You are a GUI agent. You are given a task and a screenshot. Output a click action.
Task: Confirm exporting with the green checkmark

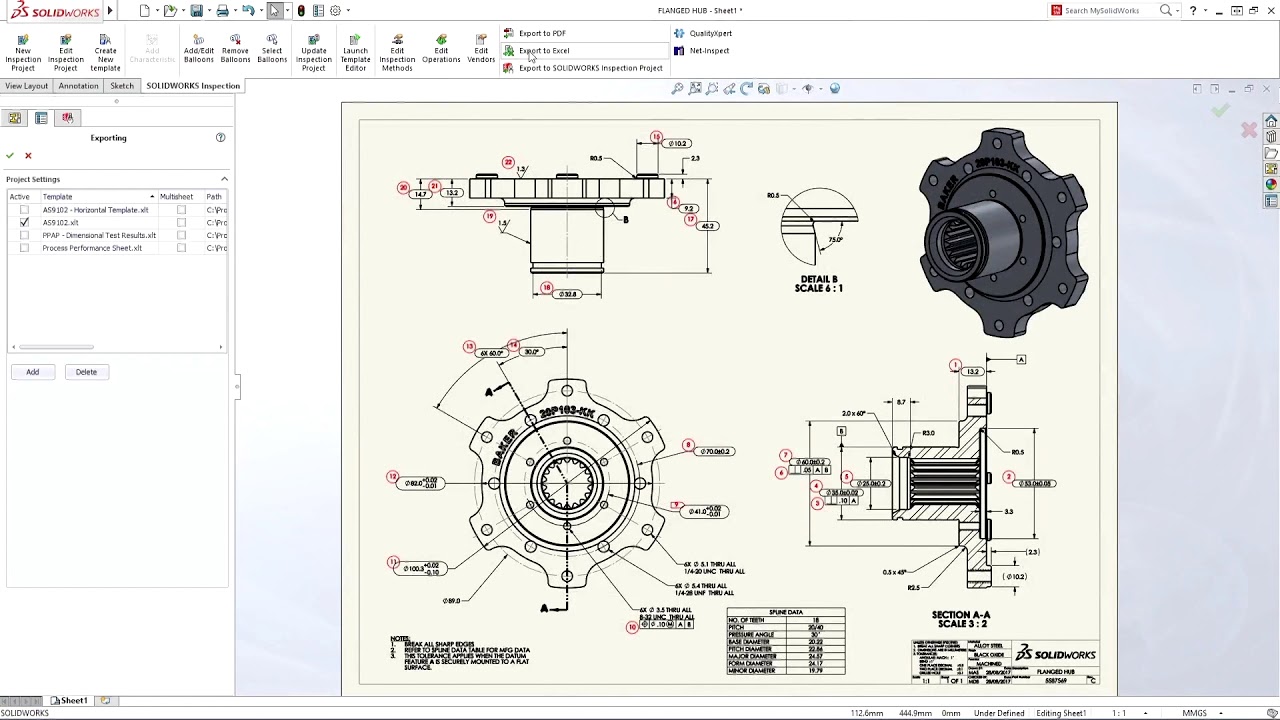tap(10, 155)
